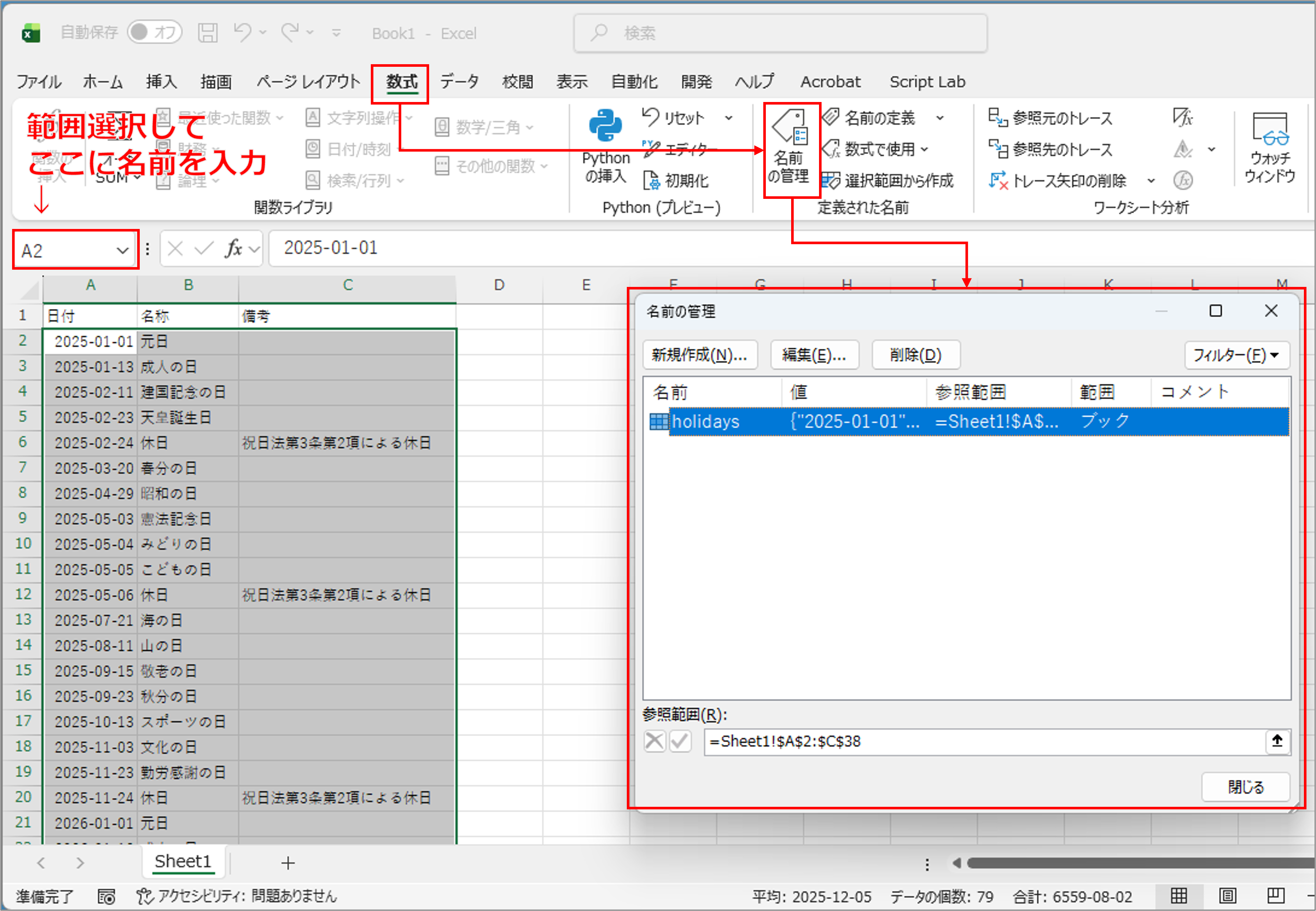
Task: Click the X to cancel the reference edit
Action: [654, 741]
